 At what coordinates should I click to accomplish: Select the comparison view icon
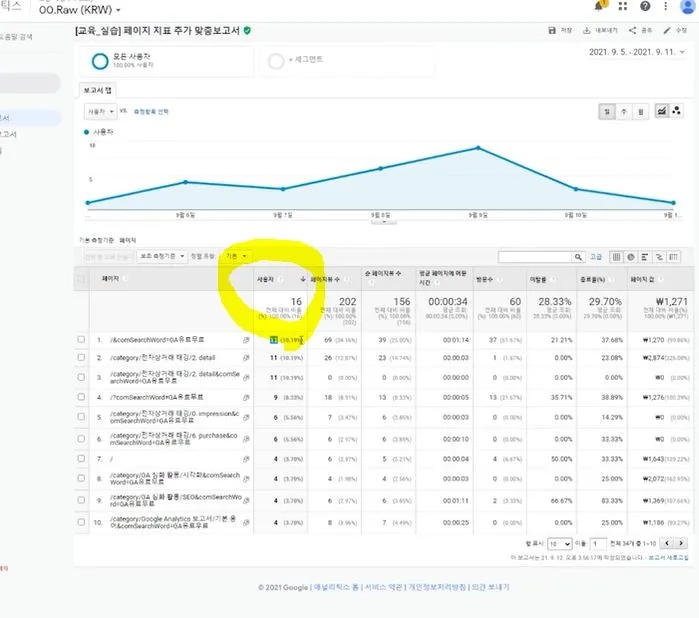[659, 257]
